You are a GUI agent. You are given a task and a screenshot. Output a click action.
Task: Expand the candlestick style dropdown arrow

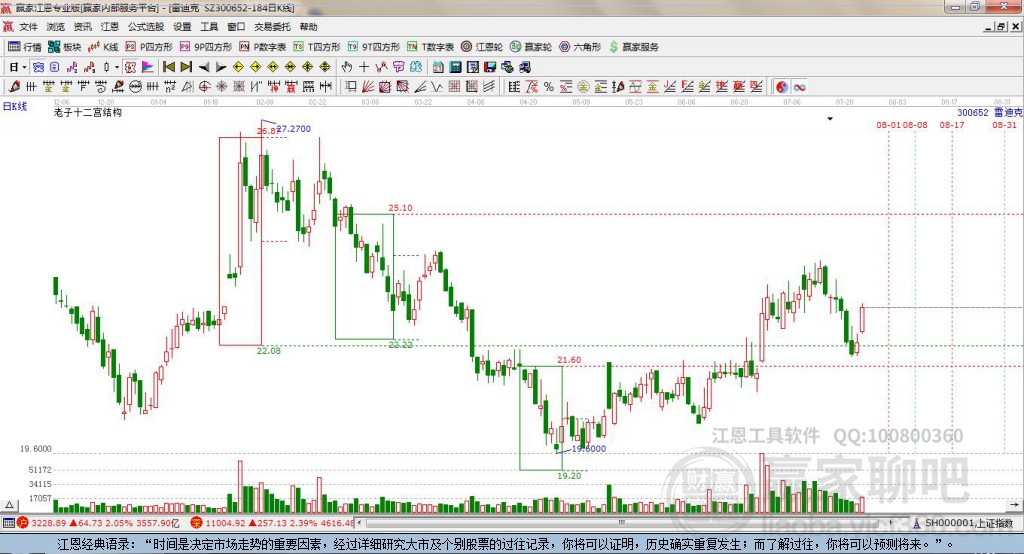pos(117,67)
